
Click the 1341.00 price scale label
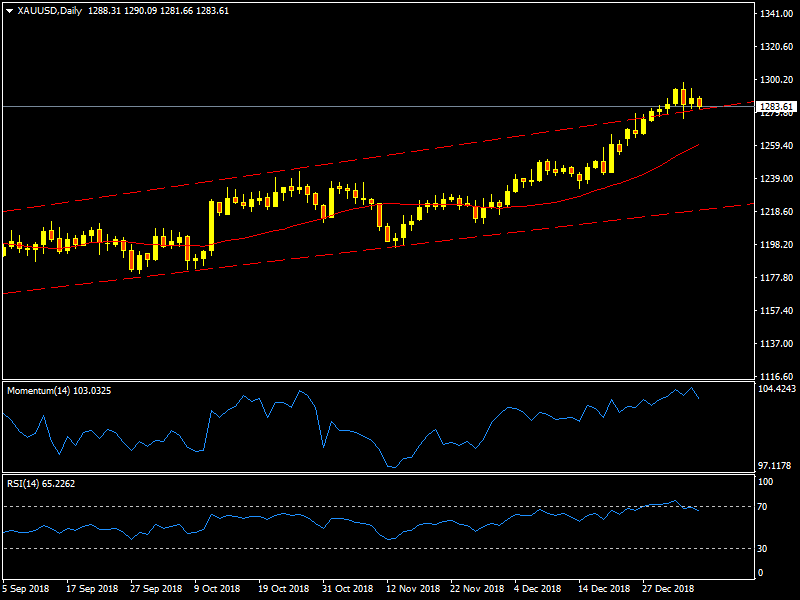click(776, 14)
